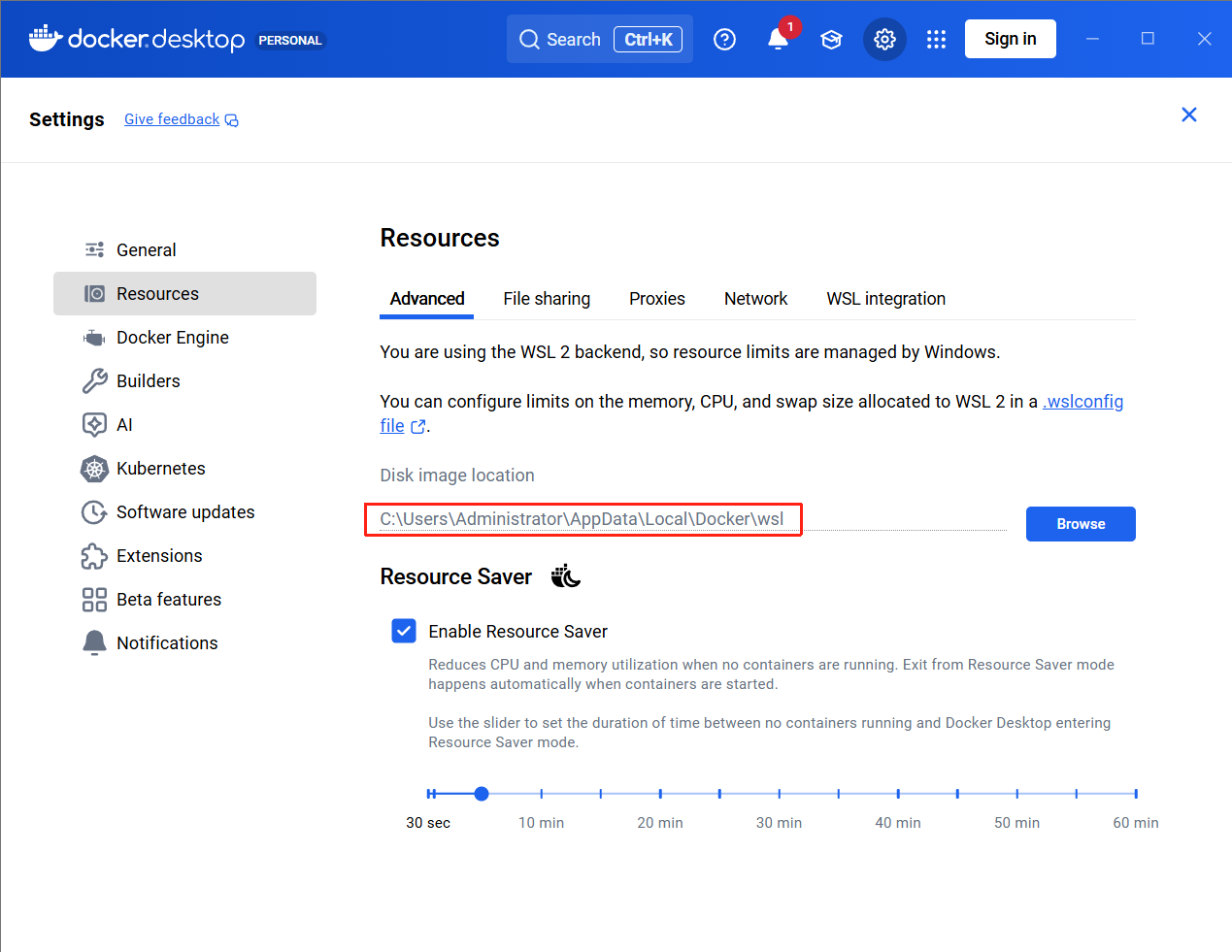Open Kubernetes settings section
1232x952 pixels.
184,468
